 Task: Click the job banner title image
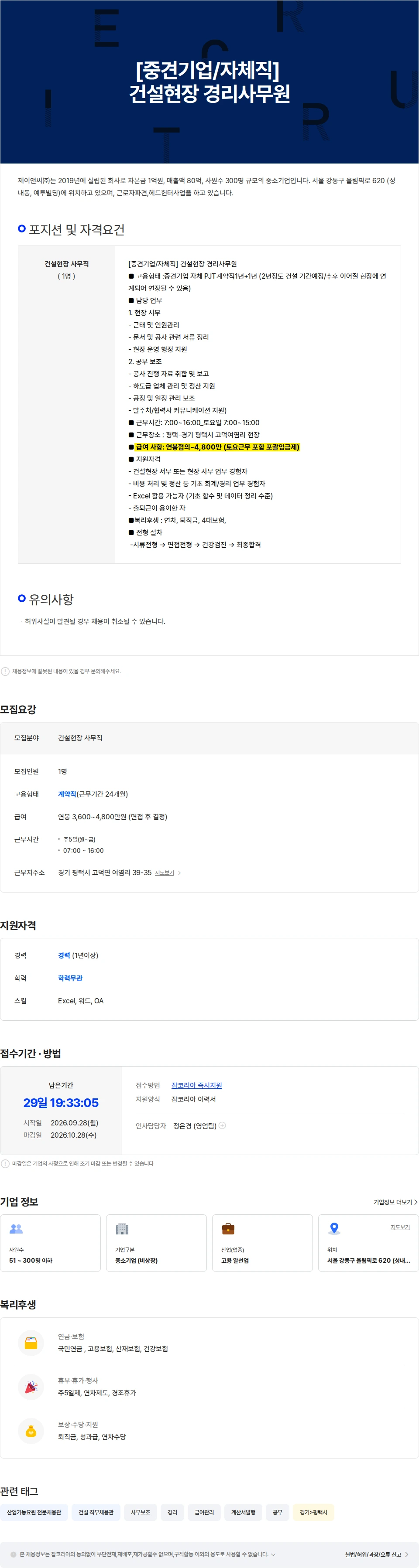209,82
